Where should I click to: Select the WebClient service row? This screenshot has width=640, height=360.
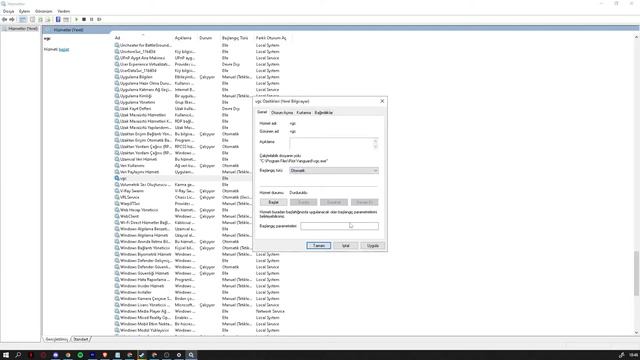click(x=183, y=216)
